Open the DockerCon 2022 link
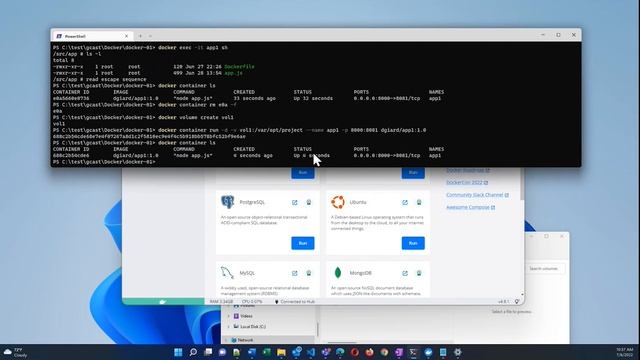 [x=467, y=182]
